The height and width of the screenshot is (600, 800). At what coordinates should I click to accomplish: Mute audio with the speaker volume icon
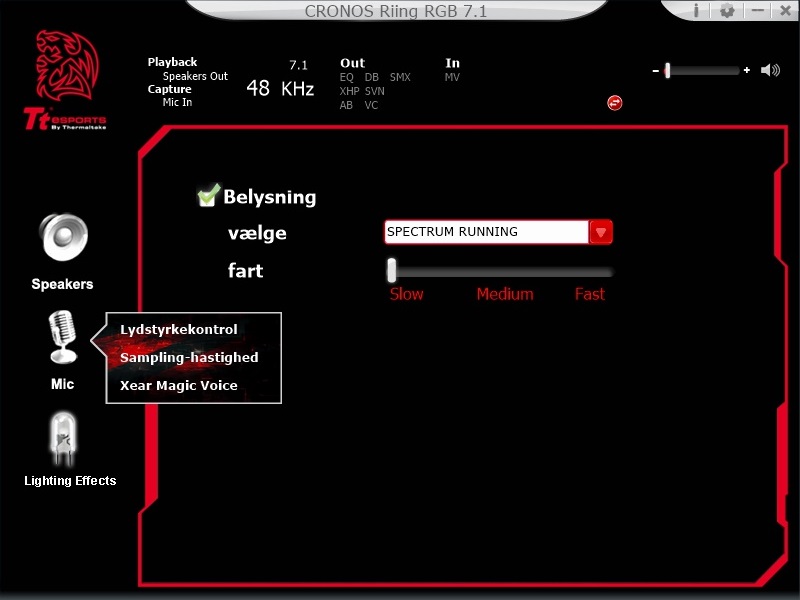pyautogui.click(x=770, y=70)
